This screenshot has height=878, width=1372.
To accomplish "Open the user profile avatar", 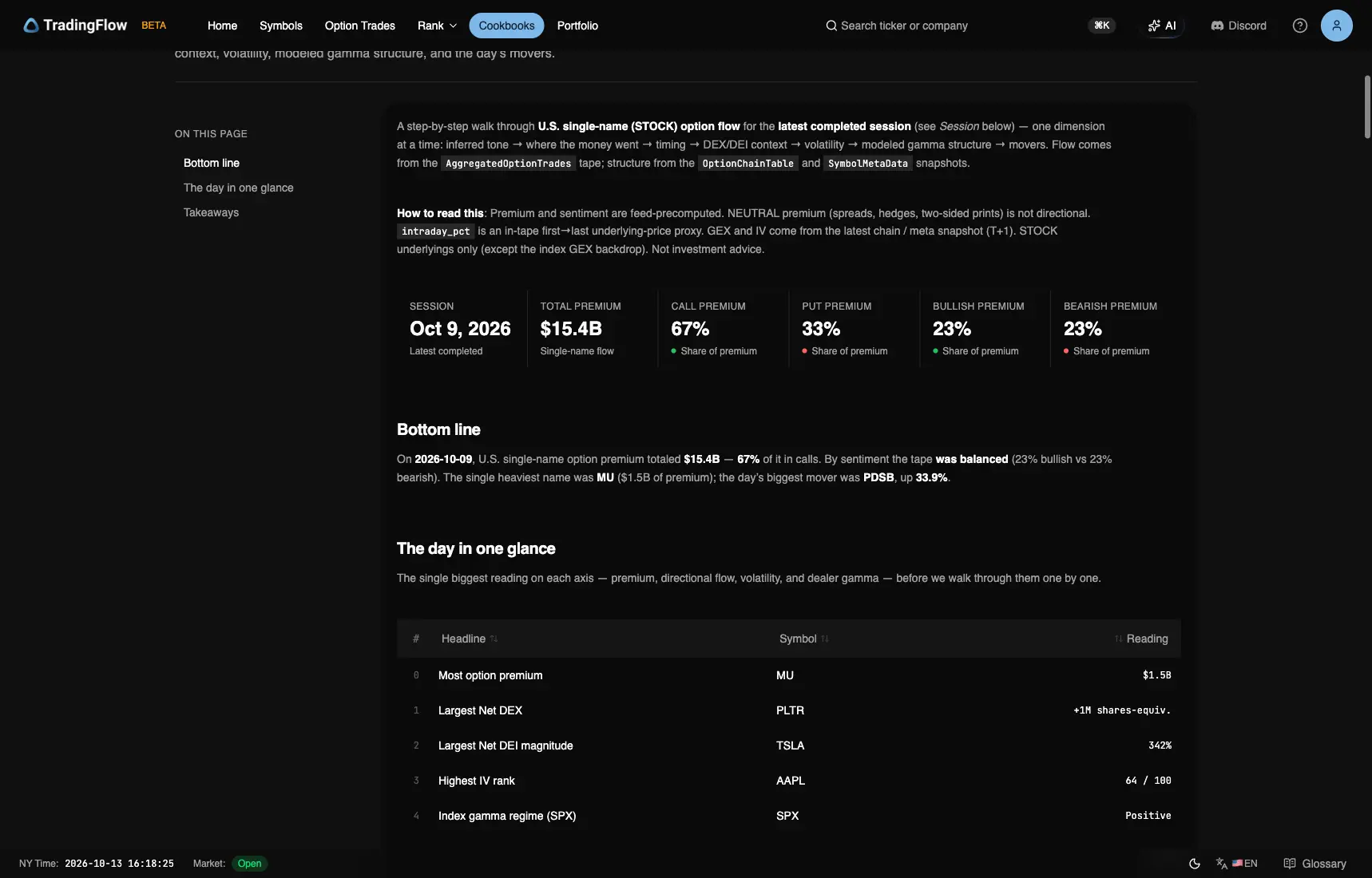I will pos(1337,26).
